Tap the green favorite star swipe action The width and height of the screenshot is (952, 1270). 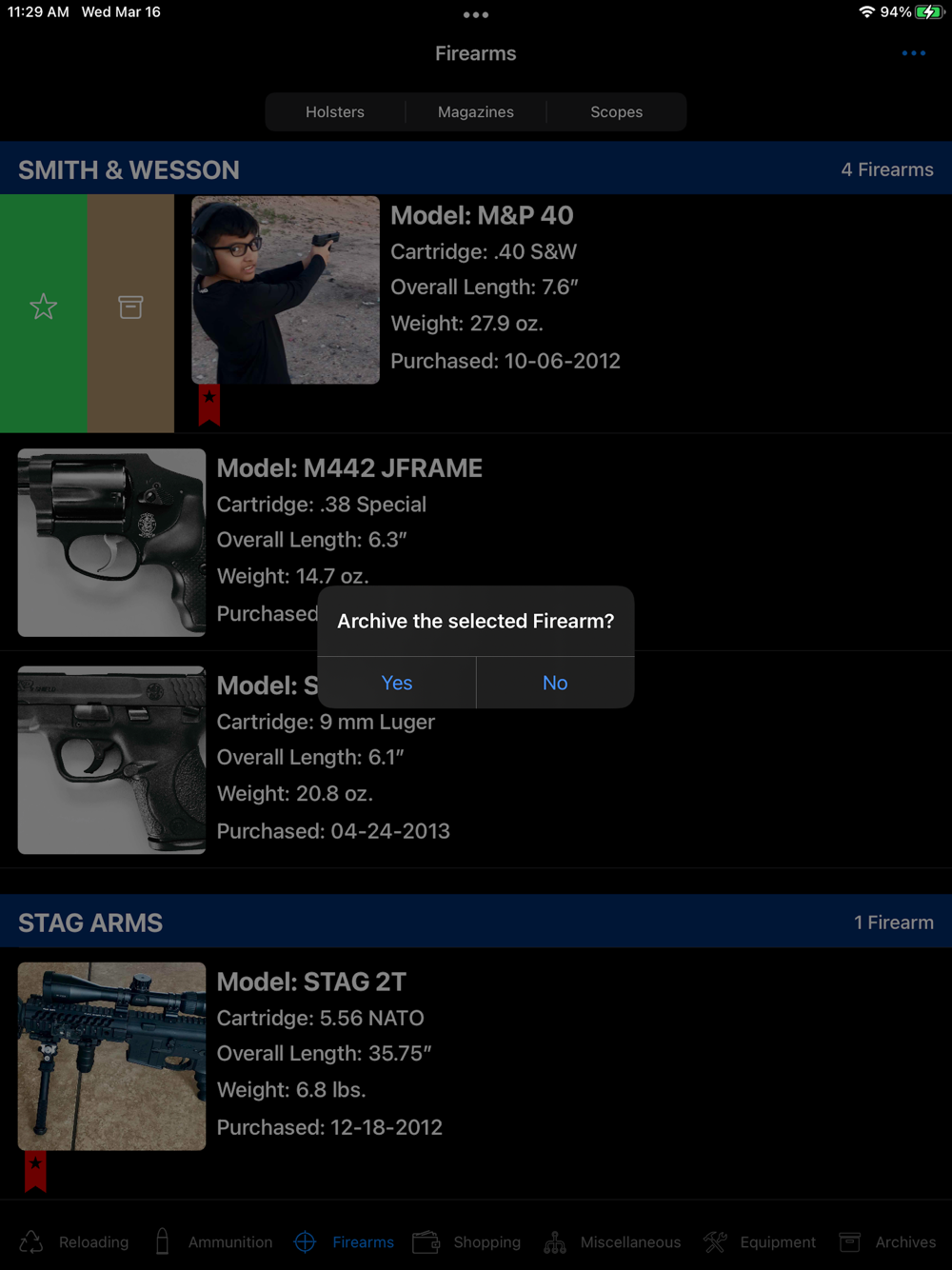44,313
